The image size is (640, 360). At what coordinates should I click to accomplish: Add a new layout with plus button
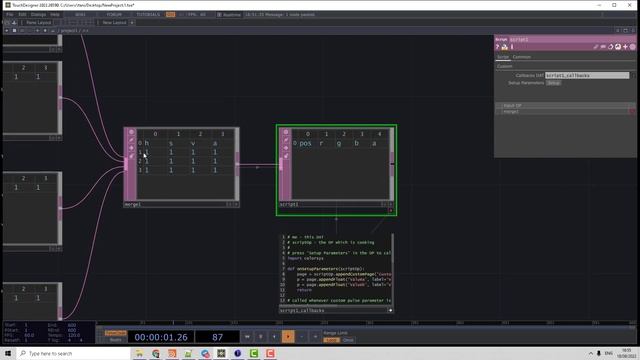point(132,22)
